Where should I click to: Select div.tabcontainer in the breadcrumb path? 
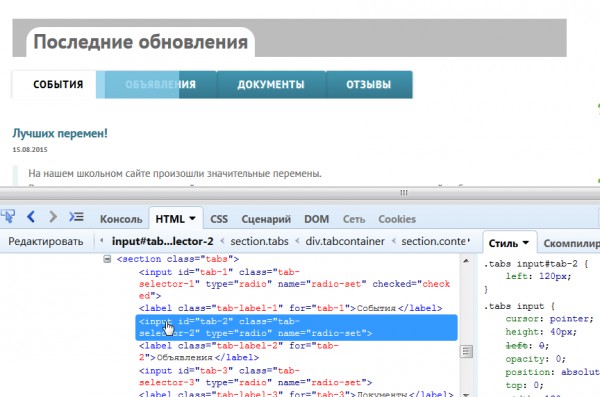point(345,242)
